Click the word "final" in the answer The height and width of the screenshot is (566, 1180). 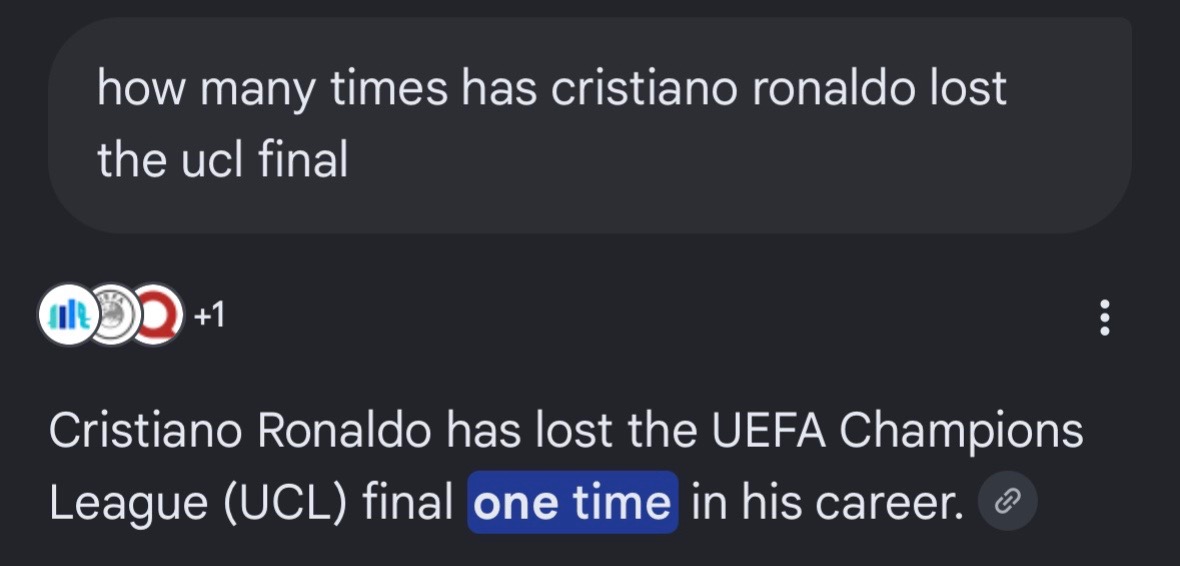[407, 502]
